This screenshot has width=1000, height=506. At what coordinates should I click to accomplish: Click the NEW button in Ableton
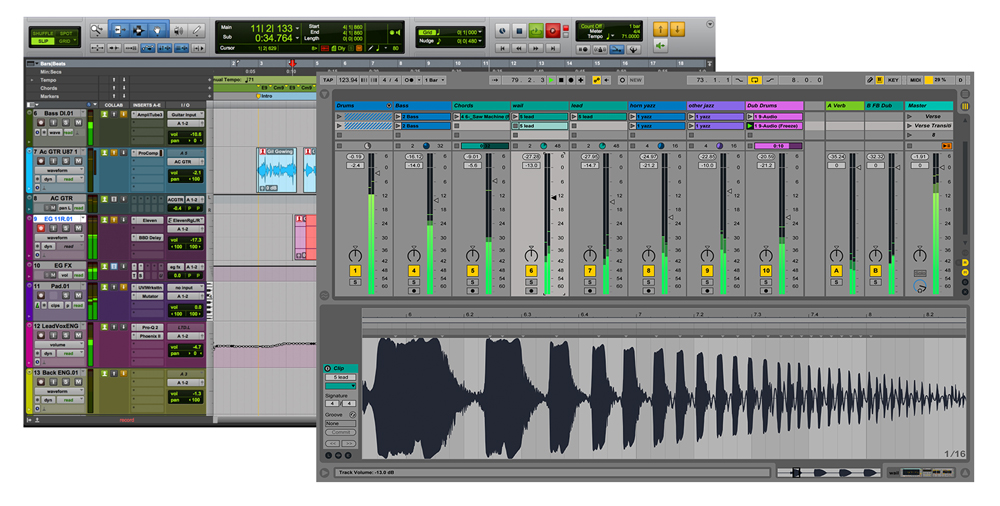[637, 80]
